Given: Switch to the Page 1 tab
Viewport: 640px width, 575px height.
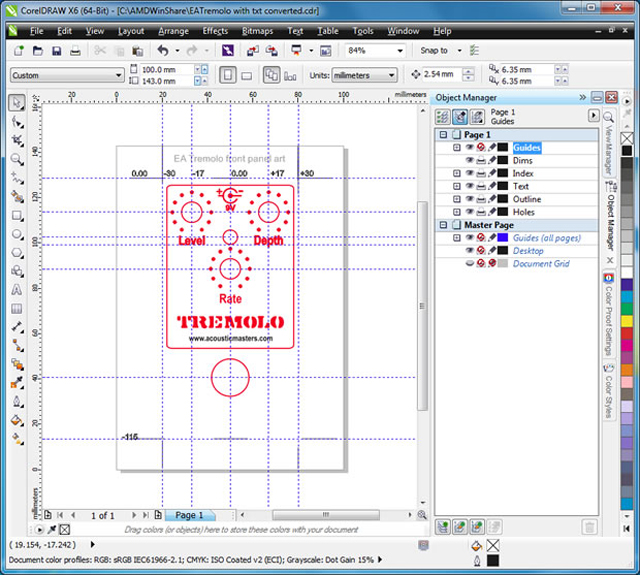Looking at the screenshot, I should (x=190, y=515).
